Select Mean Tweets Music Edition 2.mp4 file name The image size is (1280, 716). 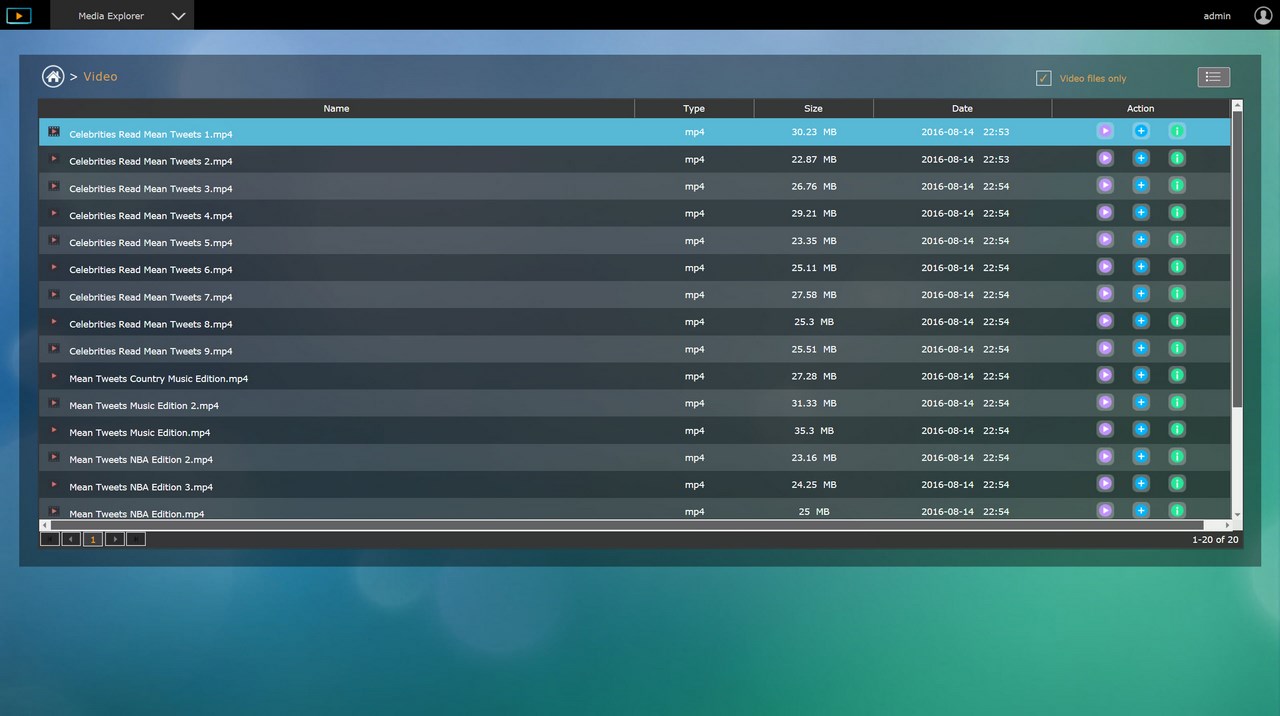point(144,405)
